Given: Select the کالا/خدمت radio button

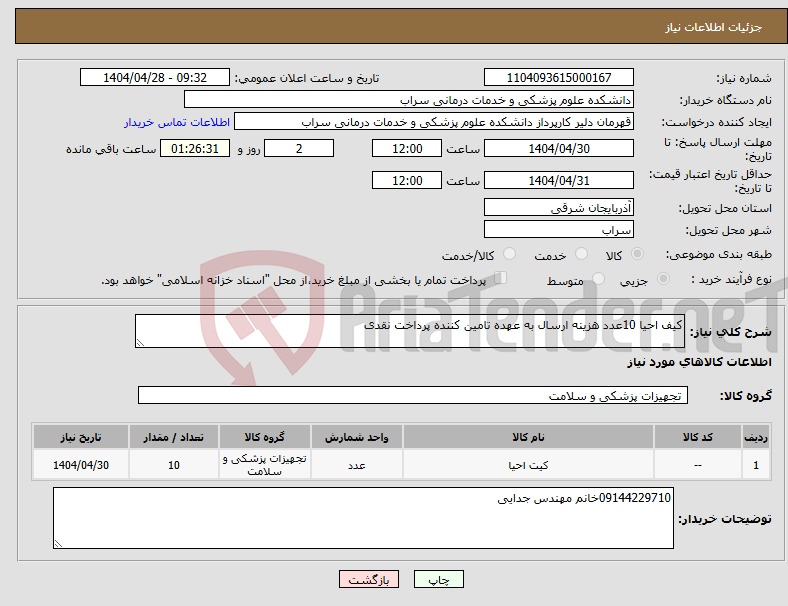Looking at the screenshot, I should tap(510, 254).
